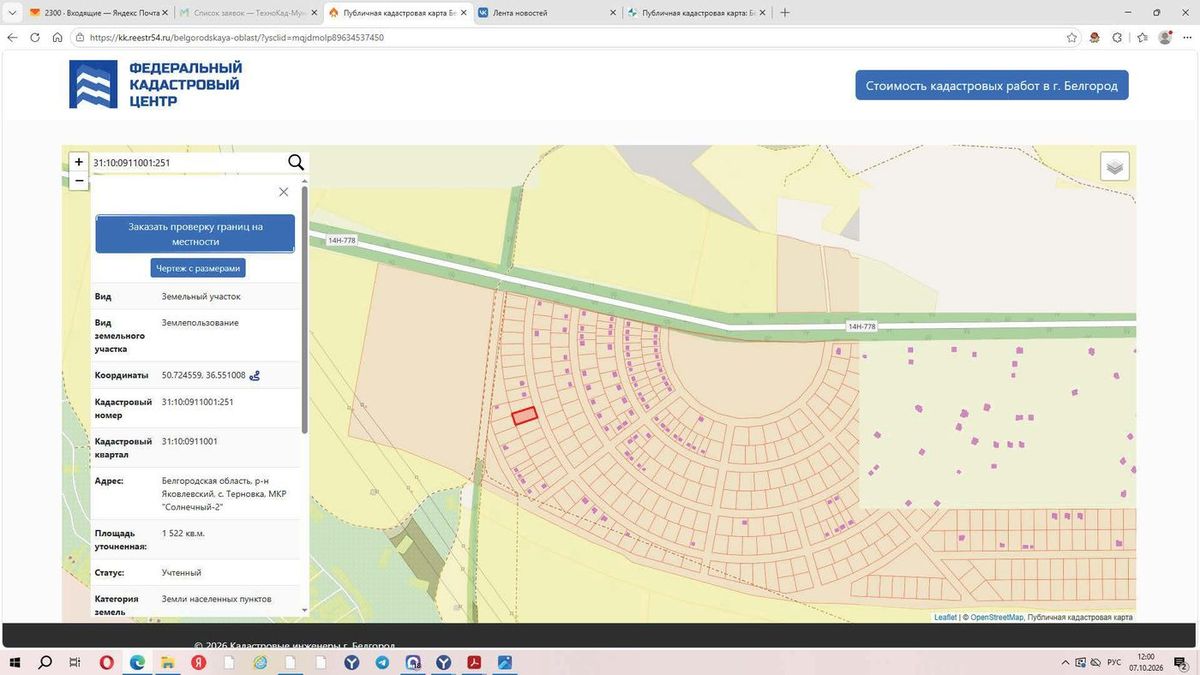Open browser profile avatar

coord(1165,37)
